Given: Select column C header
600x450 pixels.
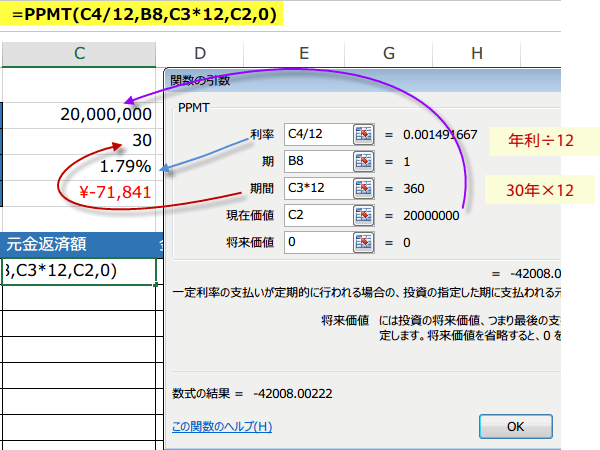Looking at the screenshot, I should pos(79,54).
